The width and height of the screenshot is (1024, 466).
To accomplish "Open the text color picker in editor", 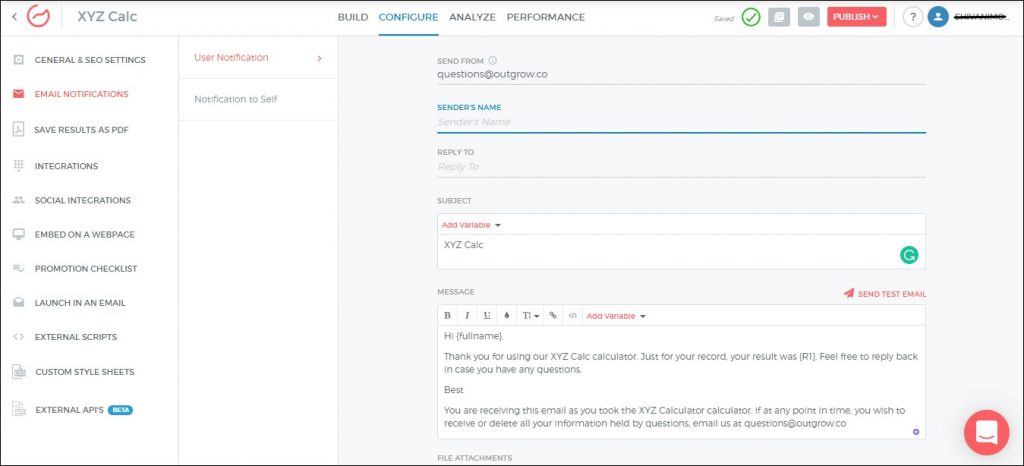I will point(507,316).
